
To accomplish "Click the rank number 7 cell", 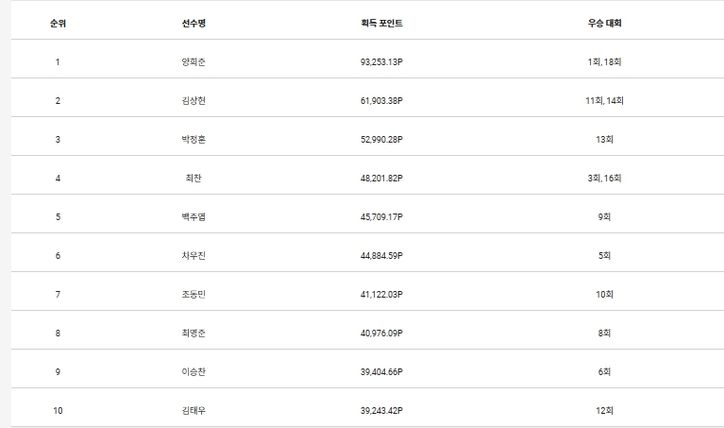I will point(58,294).
